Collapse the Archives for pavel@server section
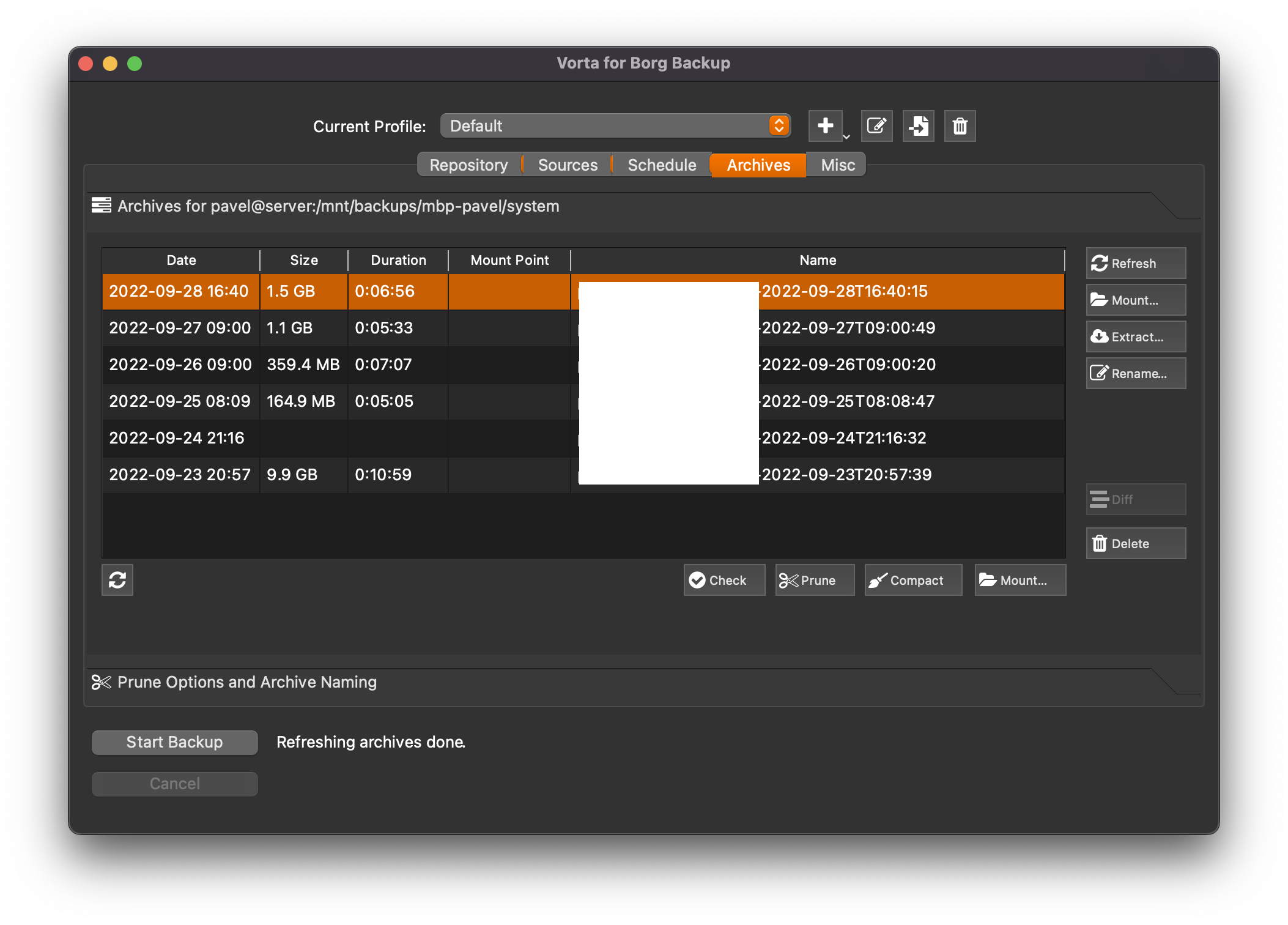Viewport: 1288px width, 925px height. [338, 206]
